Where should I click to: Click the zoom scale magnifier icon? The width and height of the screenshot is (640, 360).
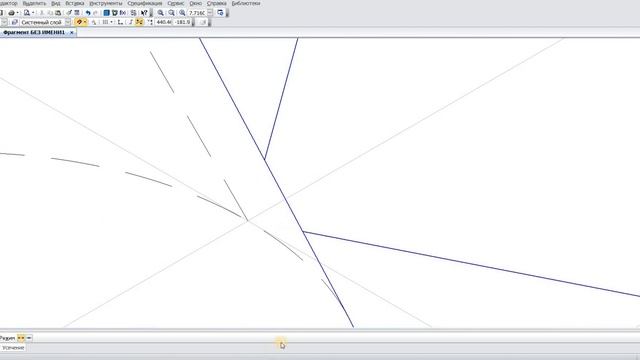[182, 13]
